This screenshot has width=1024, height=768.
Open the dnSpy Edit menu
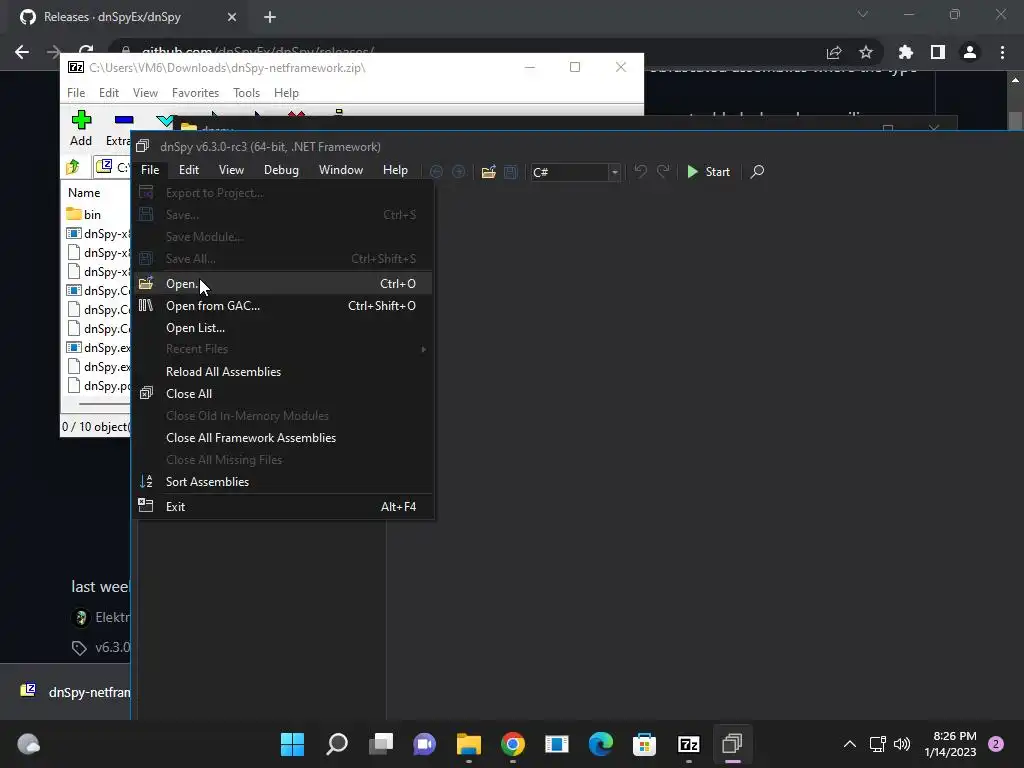[x=189, y=170]
